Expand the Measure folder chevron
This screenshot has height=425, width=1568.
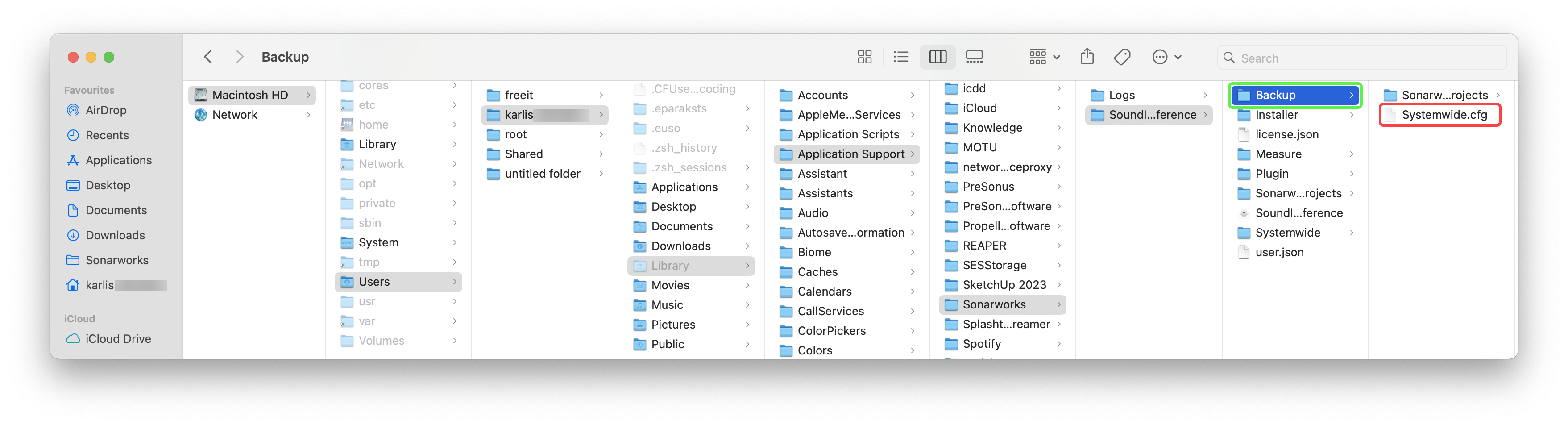click(x=1351, y=154)
